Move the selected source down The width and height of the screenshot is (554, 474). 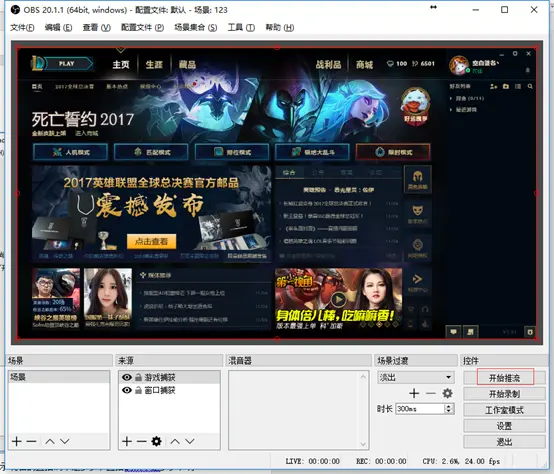pyautogui.click(x=190, y=441)
